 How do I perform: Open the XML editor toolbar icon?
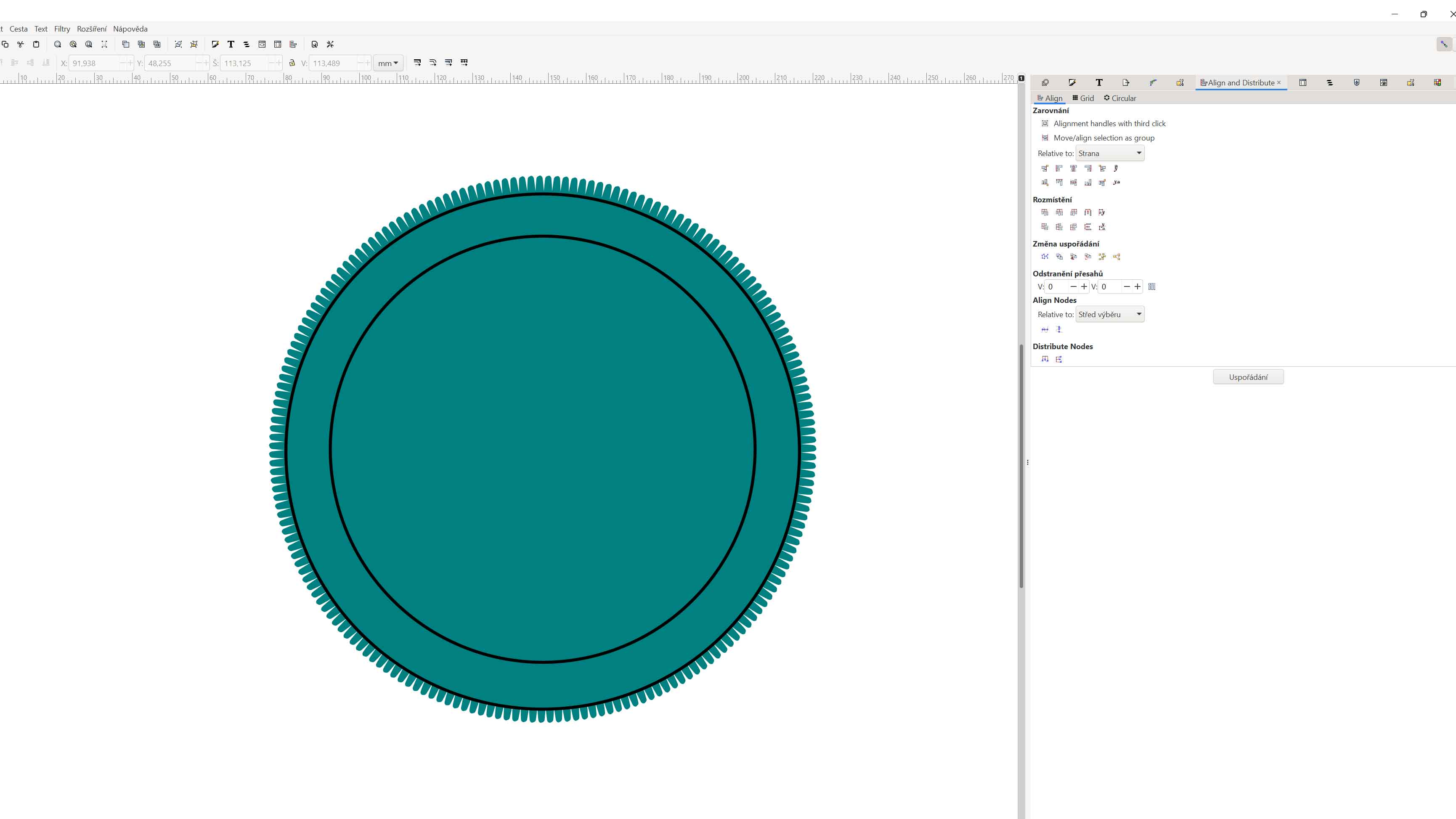click(x=262, y=44)
